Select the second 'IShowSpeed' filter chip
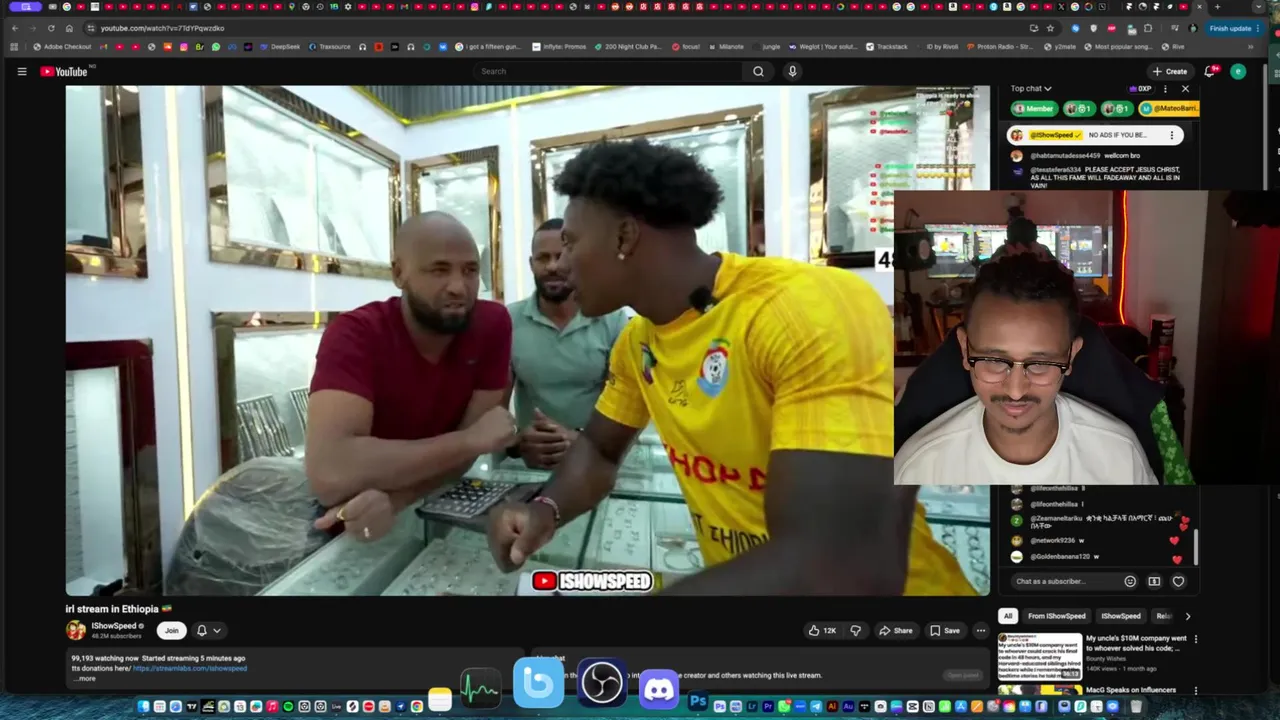Image resolution: width=1280 pixels, height=720 pixels. click(1120, 616)
